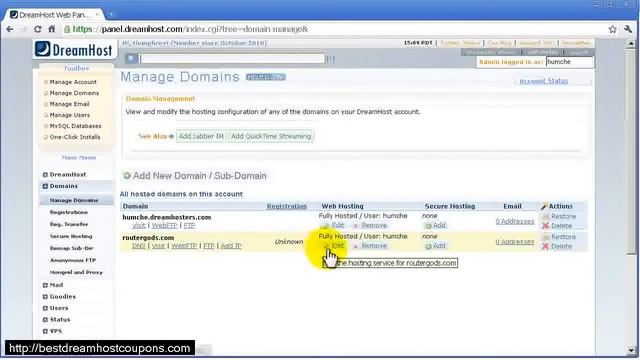This screenshot has height=360, width=640.
Task: Open the Account Status link
Action: click(x=543, y=81)
